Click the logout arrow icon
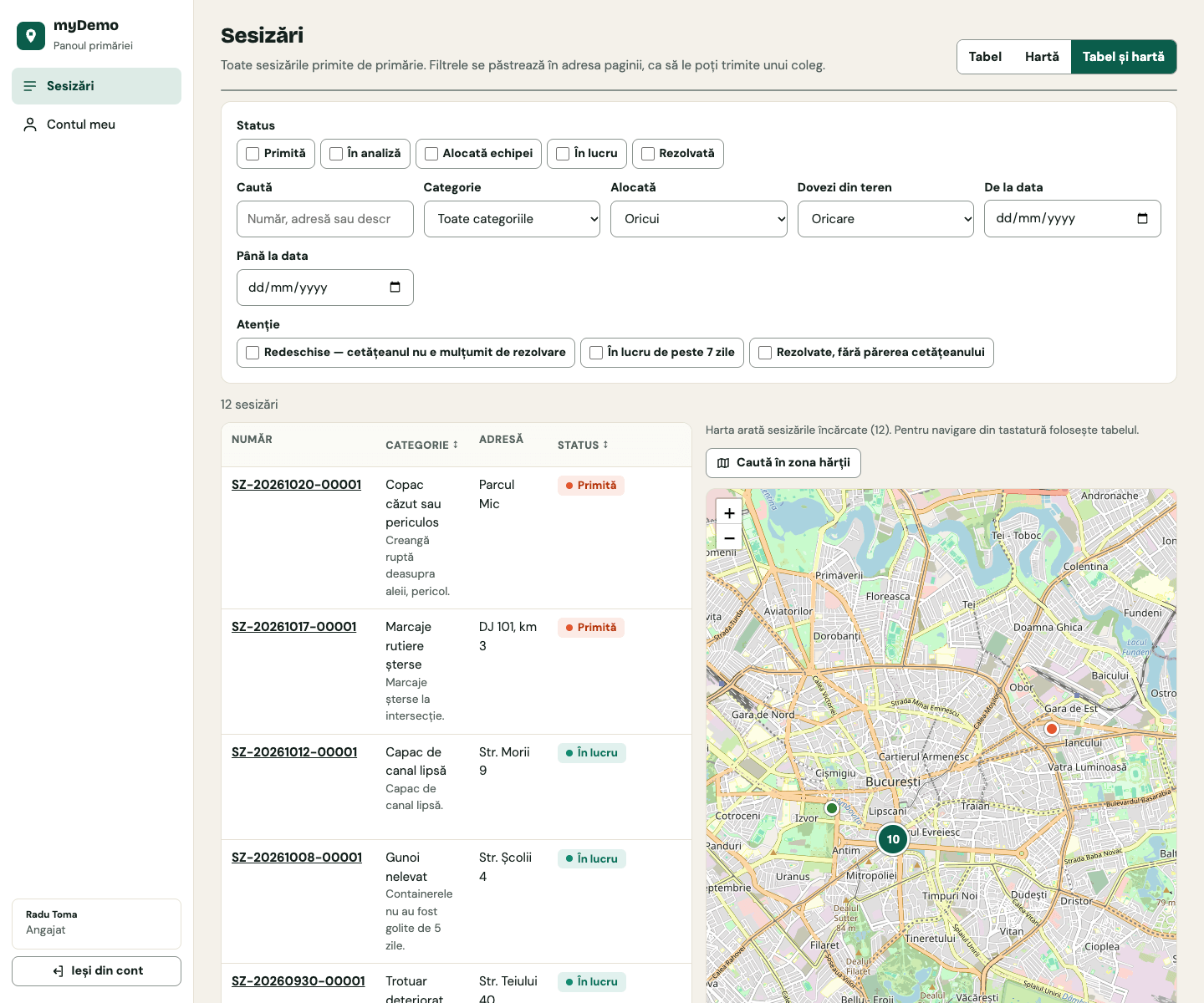The image size is (1204, 1003). click(59, 971)
